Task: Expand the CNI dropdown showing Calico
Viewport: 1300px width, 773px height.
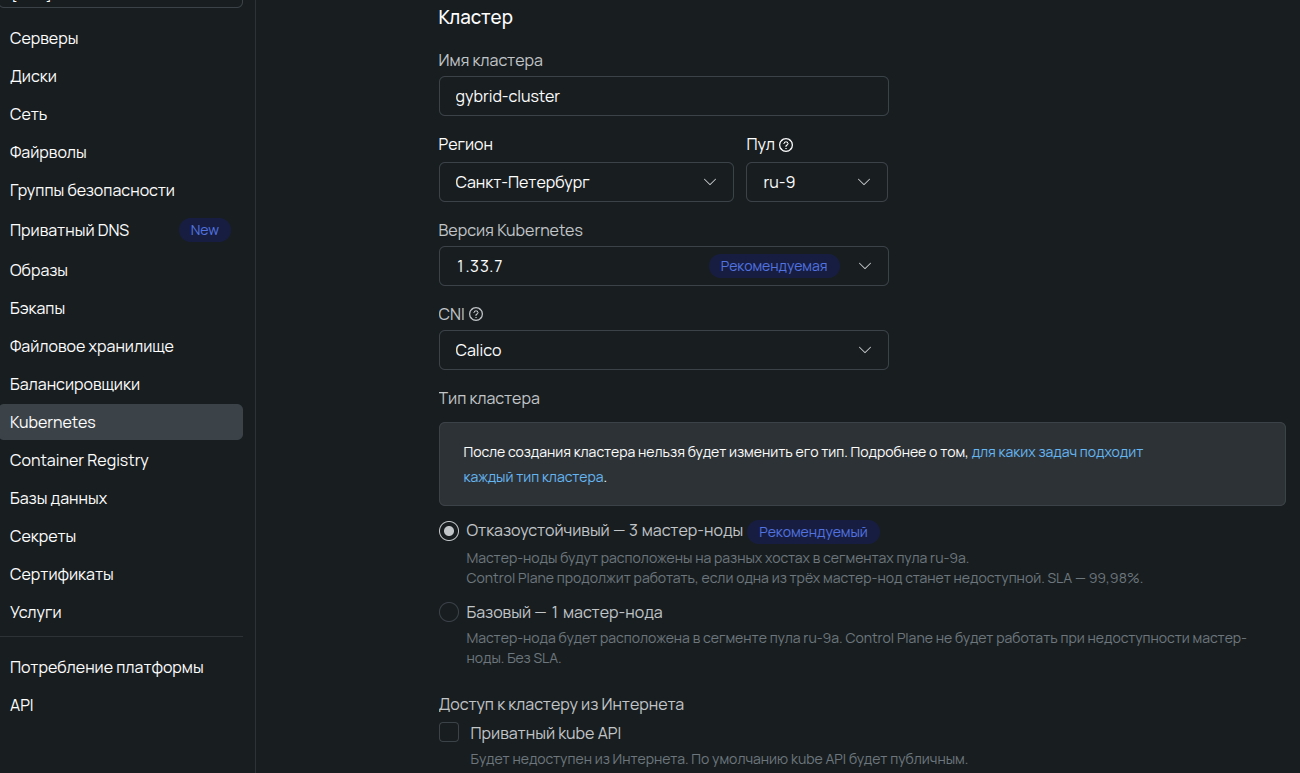Action: tap(663, 350)
